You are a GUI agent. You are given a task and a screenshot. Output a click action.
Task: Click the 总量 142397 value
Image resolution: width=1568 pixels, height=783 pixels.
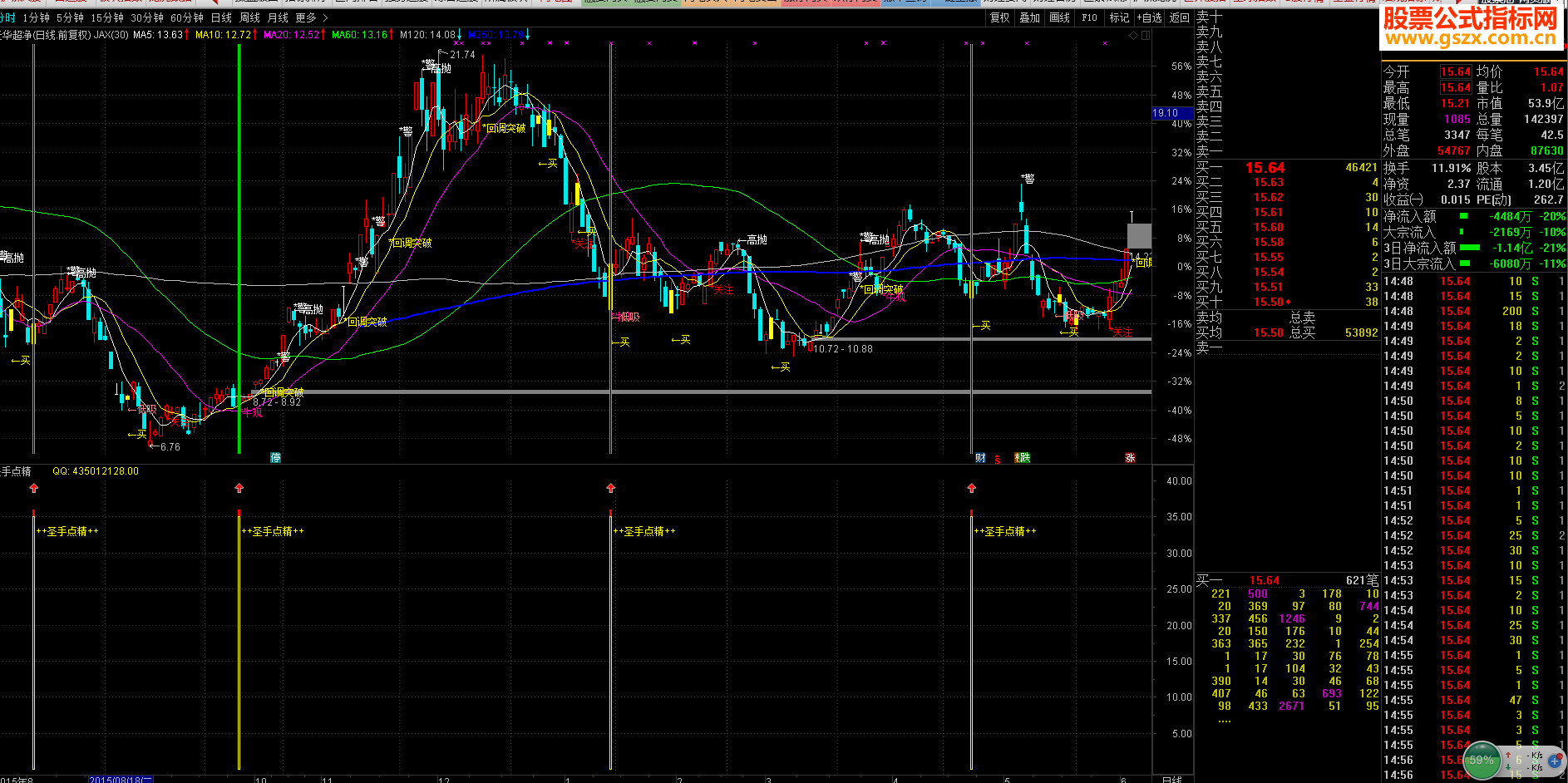pyautogui.click(x=1544, y=120)
